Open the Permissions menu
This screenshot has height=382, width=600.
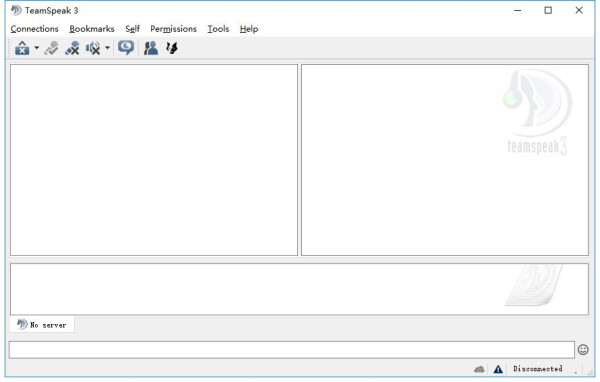click(173, 29)
